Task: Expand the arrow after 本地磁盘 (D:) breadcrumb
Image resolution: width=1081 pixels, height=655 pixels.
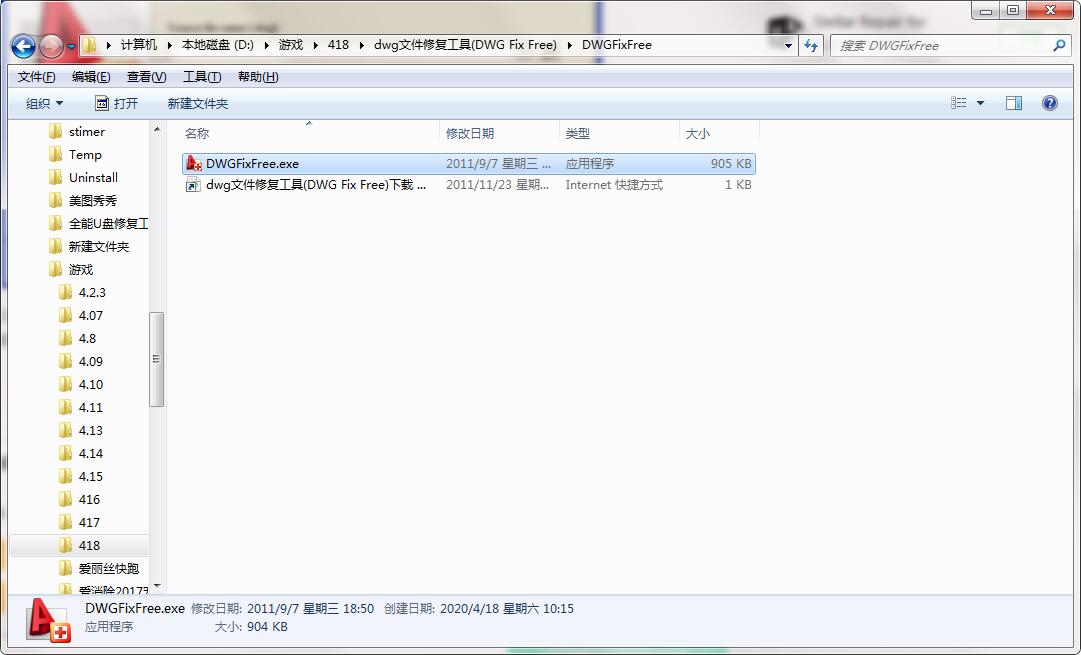Action: coord(266,45)
